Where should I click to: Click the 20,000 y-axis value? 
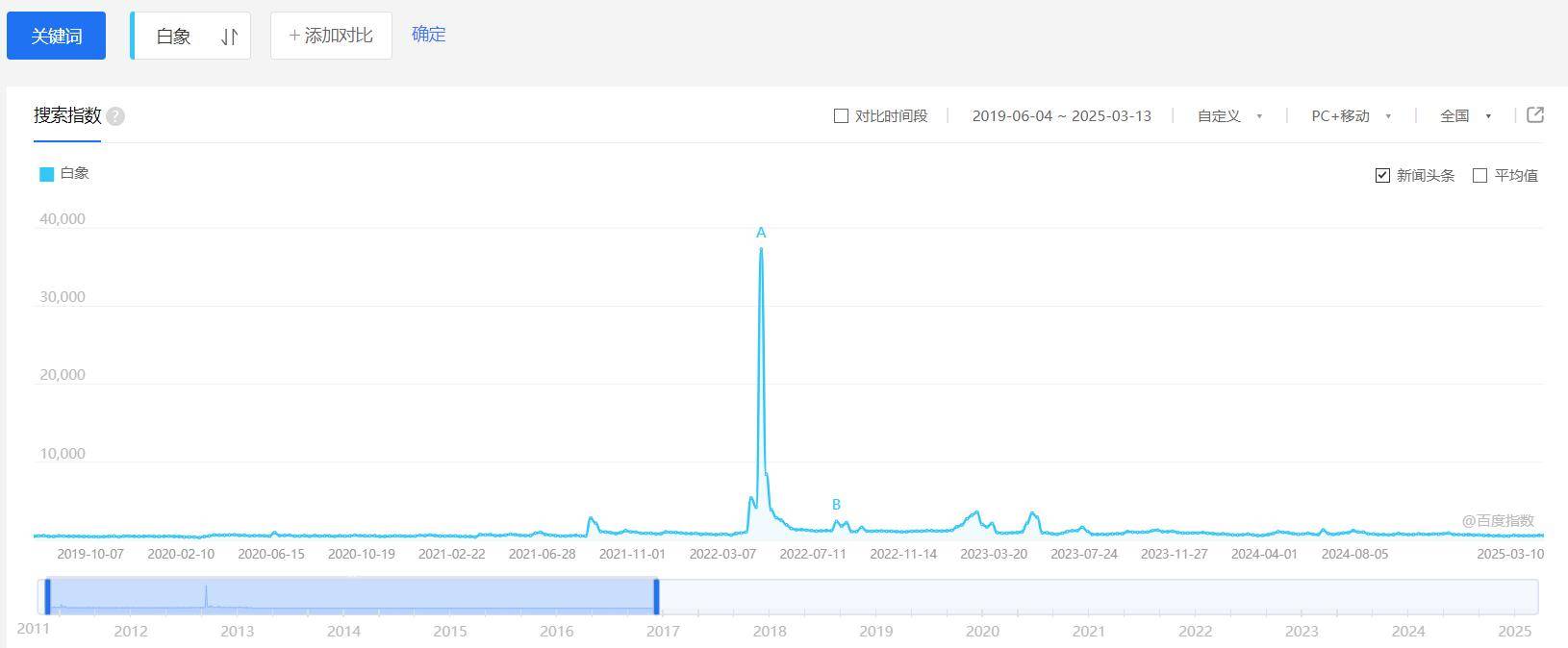click(x=63, y=375)
